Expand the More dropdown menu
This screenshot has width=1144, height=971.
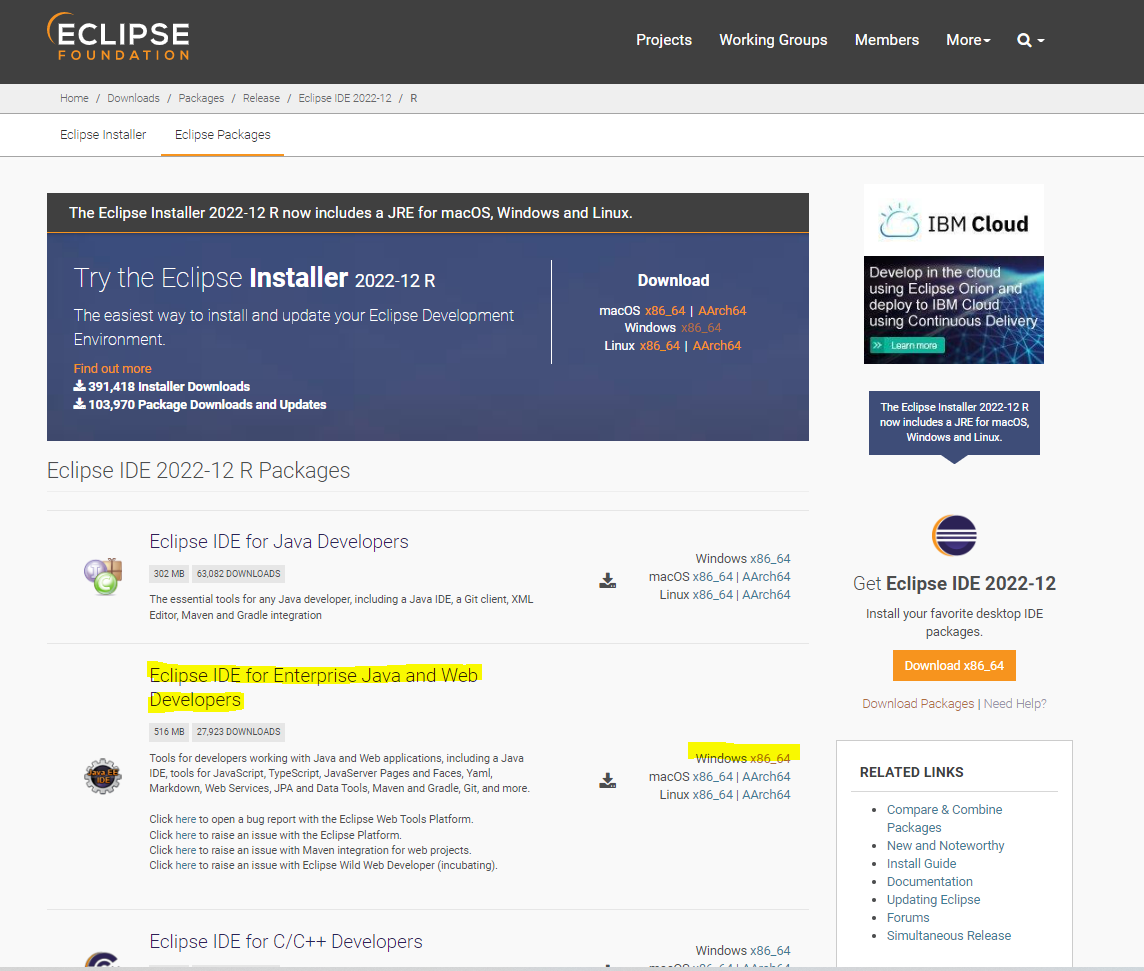968,40
